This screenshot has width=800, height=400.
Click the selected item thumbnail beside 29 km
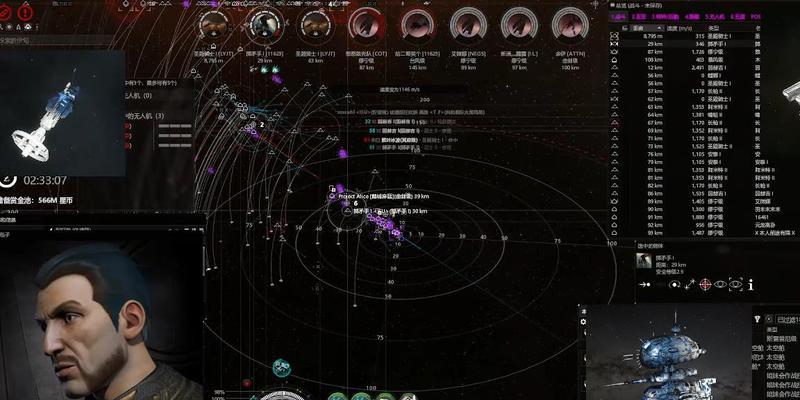click(644, 261)
